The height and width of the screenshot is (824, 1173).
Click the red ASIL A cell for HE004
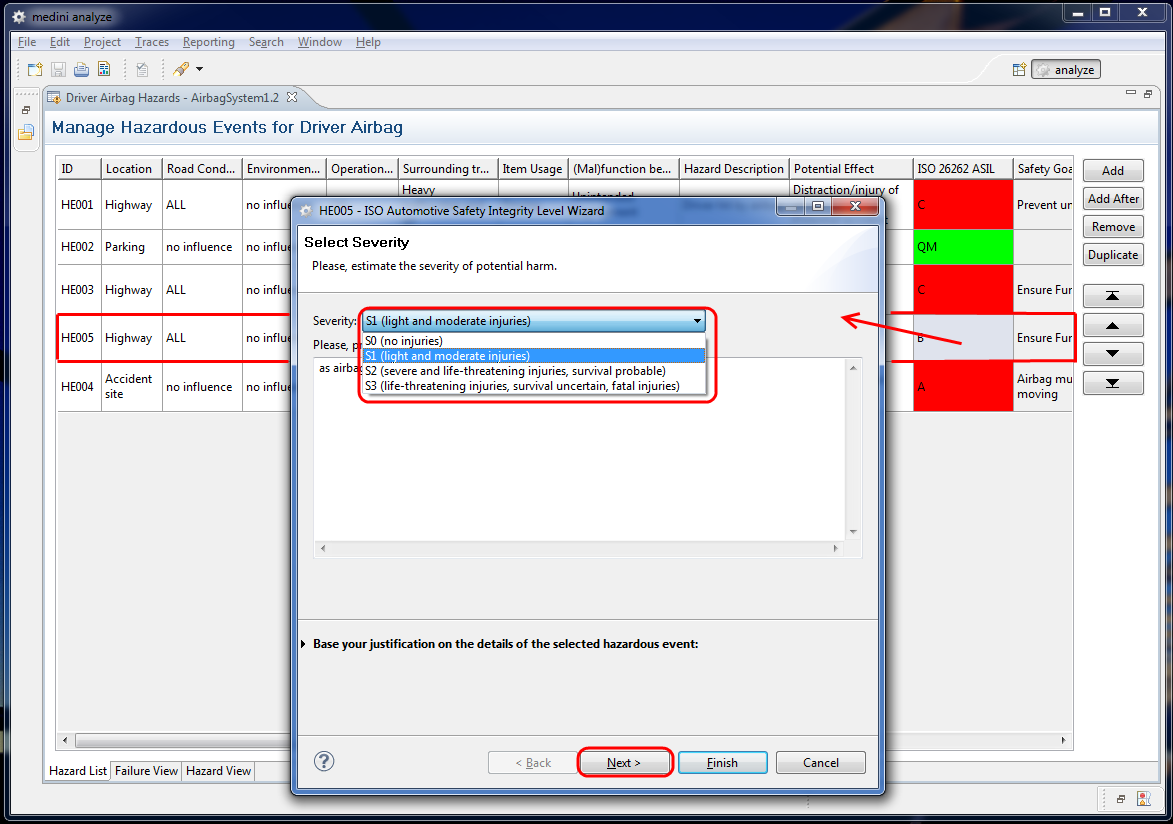pos(963,387)
